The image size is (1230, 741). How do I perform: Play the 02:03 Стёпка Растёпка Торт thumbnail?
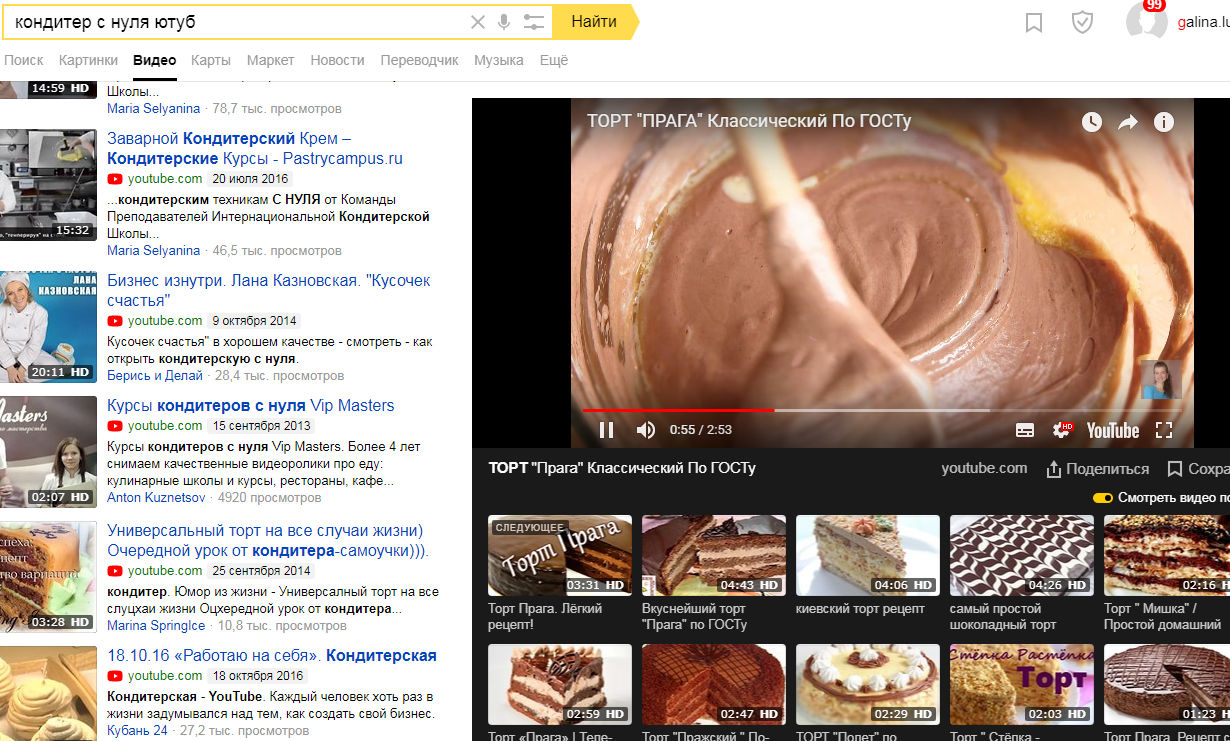pyautogui.click(x=1022, y=684)
